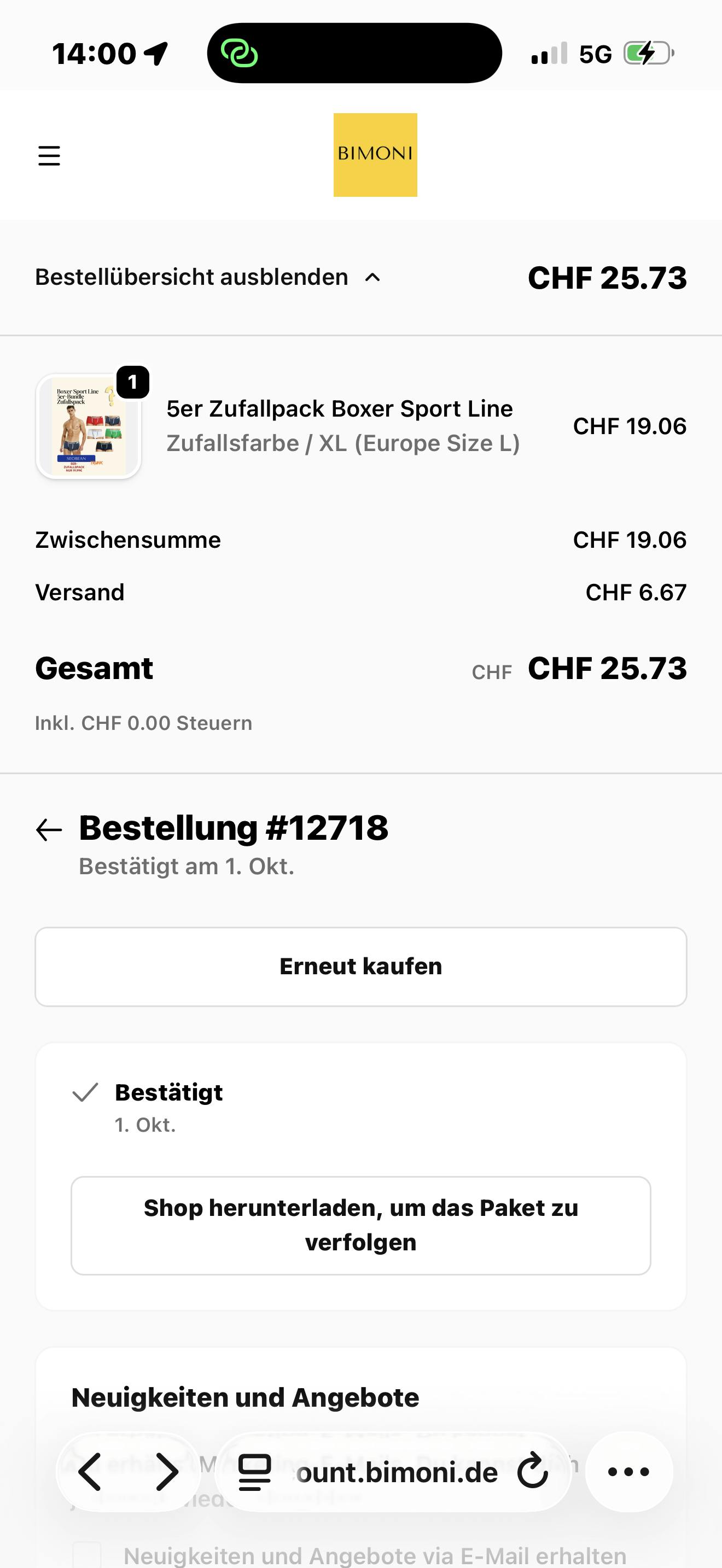Tap the 5er Zufallpack Boxer Sport Line title
The image size is (722, 1568).
(340, 408)
